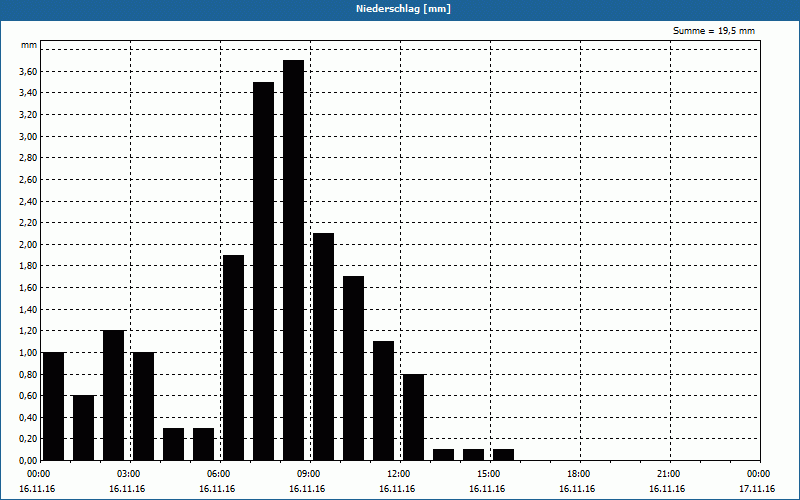Select the 3,20 y-axis label
Screen dimensions: 800x500
click(28, 115)
